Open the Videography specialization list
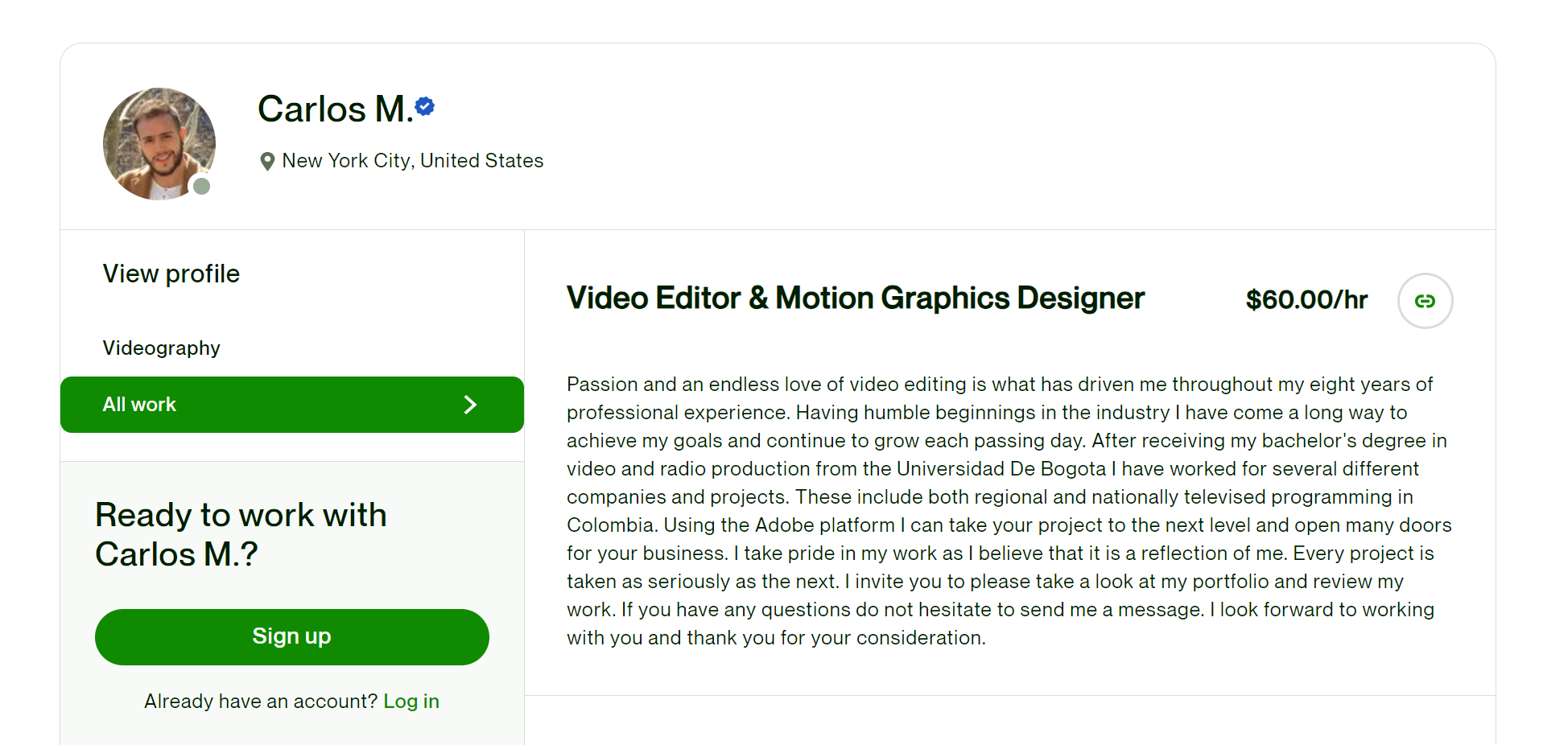Screen dimensions: 1568x745 point(161,348)
